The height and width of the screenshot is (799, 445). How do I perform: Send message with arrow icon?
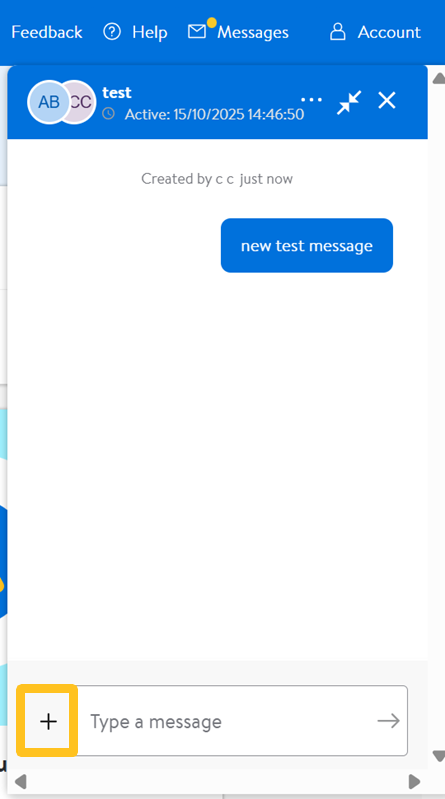[x=388, y=721]
